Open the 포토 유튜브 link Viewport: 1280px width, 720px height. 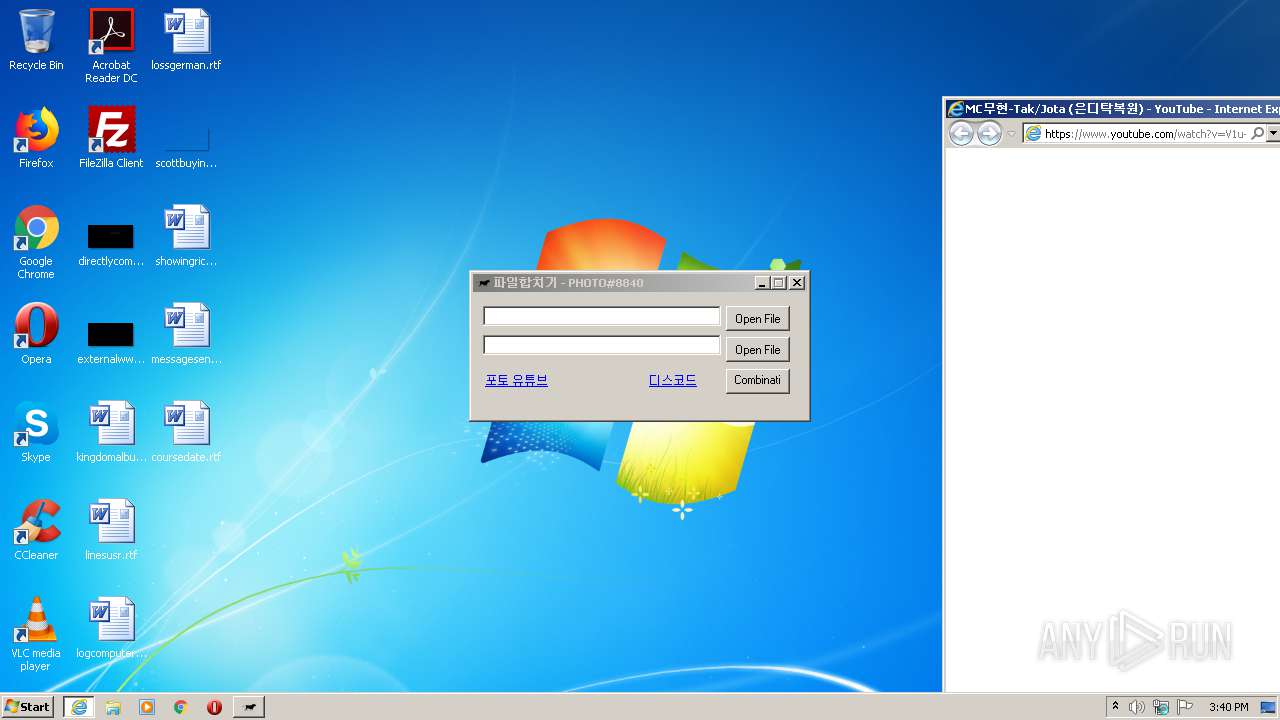pyautogui.click(x=516, y=381)
